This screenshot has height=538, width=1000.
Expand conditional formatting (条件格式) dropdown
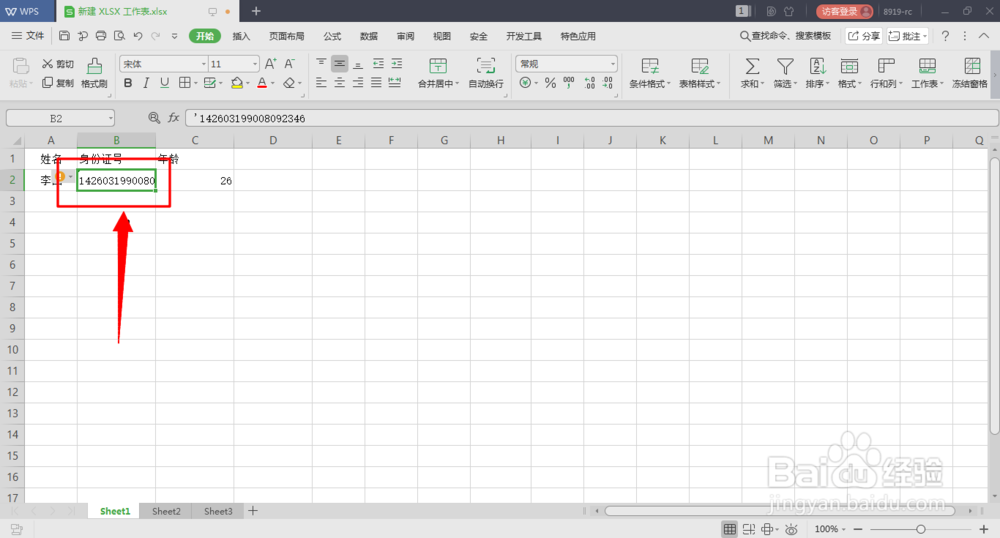pyautogui.click(x=668, y=84)
